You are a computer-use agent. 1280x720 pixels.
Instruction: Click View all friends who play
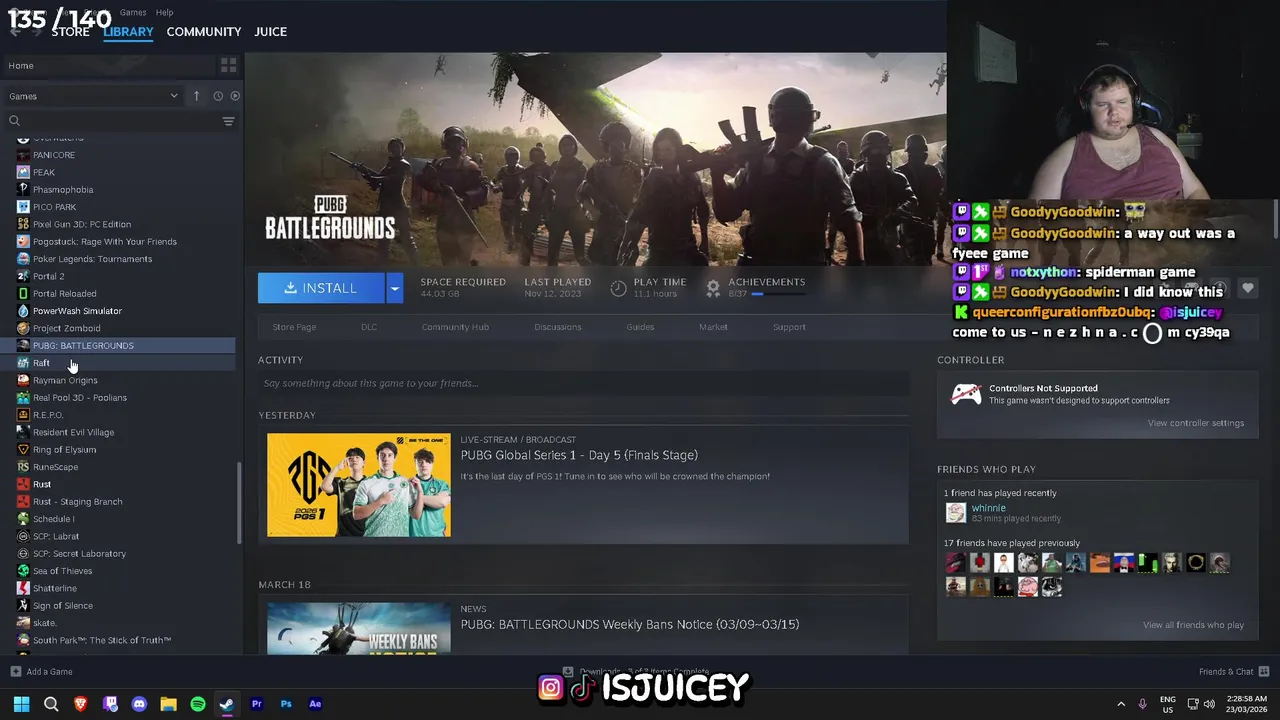pyautogui.click(x=1193, y=625)
